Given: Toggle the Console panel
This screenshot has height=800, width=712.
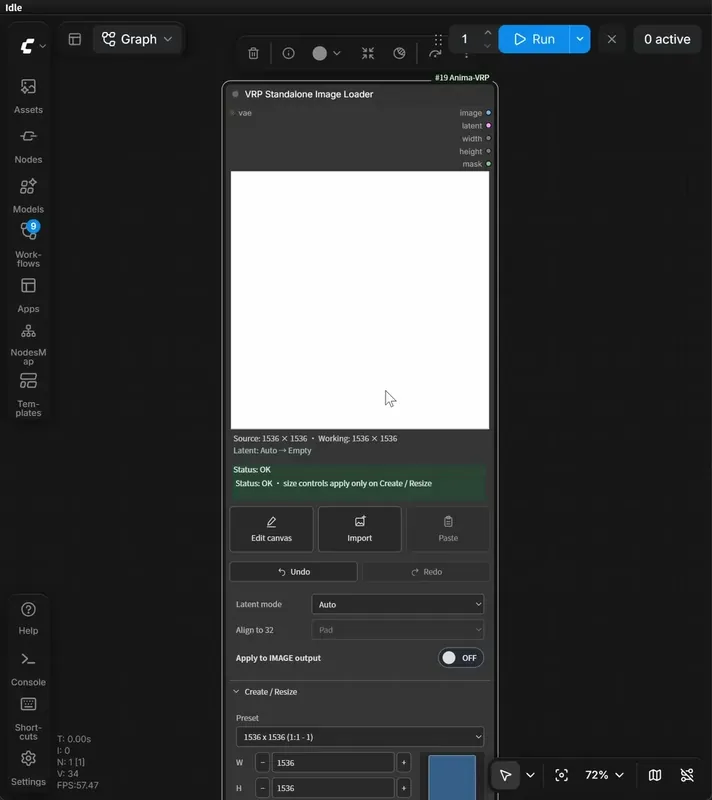Looking at the screenshot, I should [28, 669].
